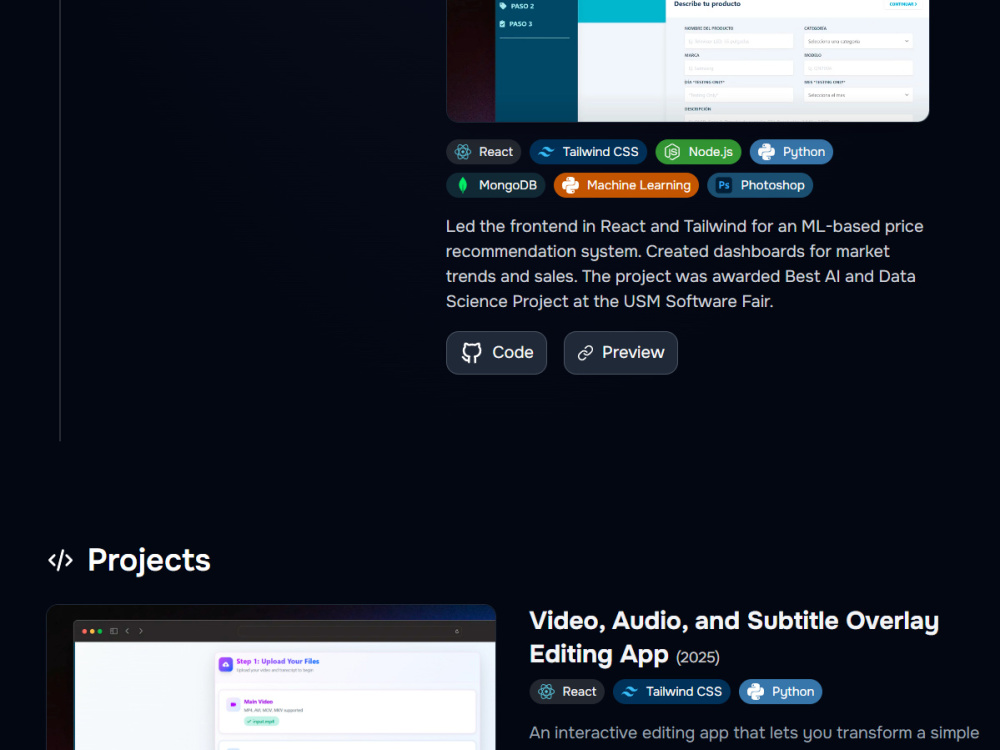1000x750 pixels.
Task: Click the sidebar toggle icon in thumbnail browser
Action: click(114, 631)
